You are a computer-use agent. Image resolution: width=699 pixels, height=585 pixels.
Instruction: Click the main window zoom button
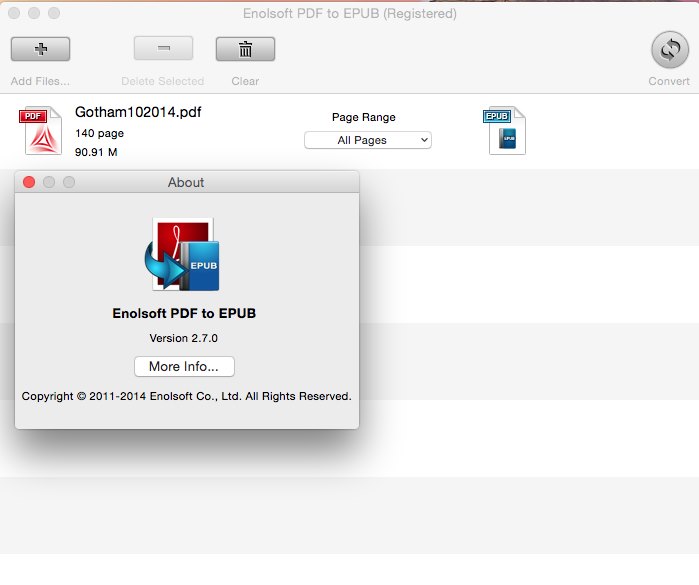(54, 13)
